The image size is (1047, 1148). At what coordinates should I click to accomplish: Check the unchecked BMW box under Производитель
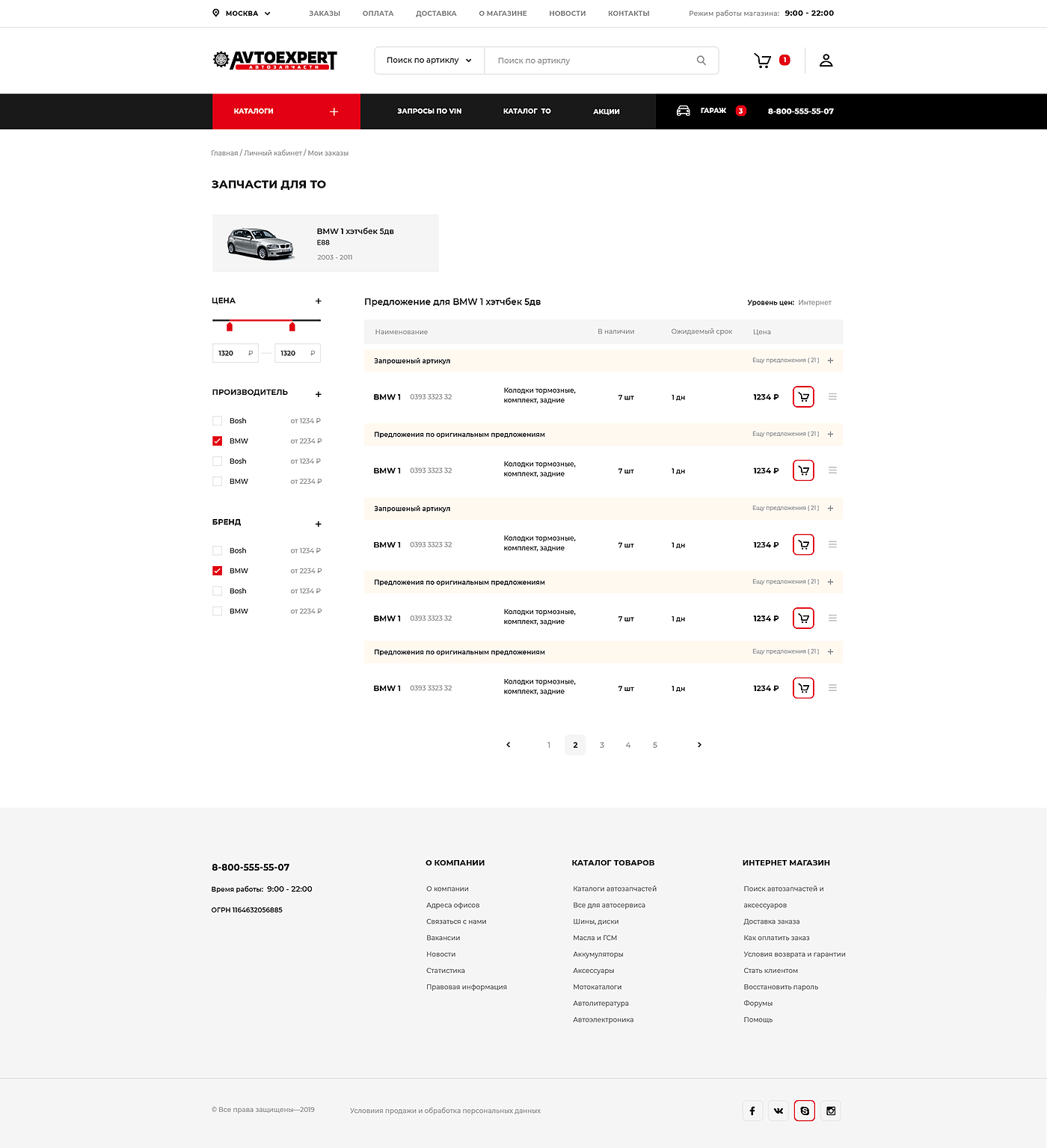218,482
